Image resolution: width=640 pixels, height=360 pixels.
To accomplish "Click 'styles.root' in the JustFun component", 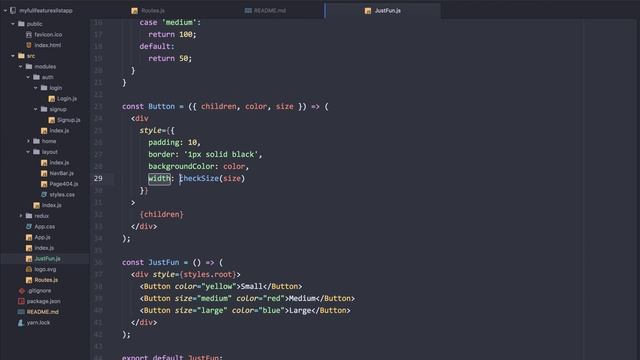I will [x=208, y=274].
